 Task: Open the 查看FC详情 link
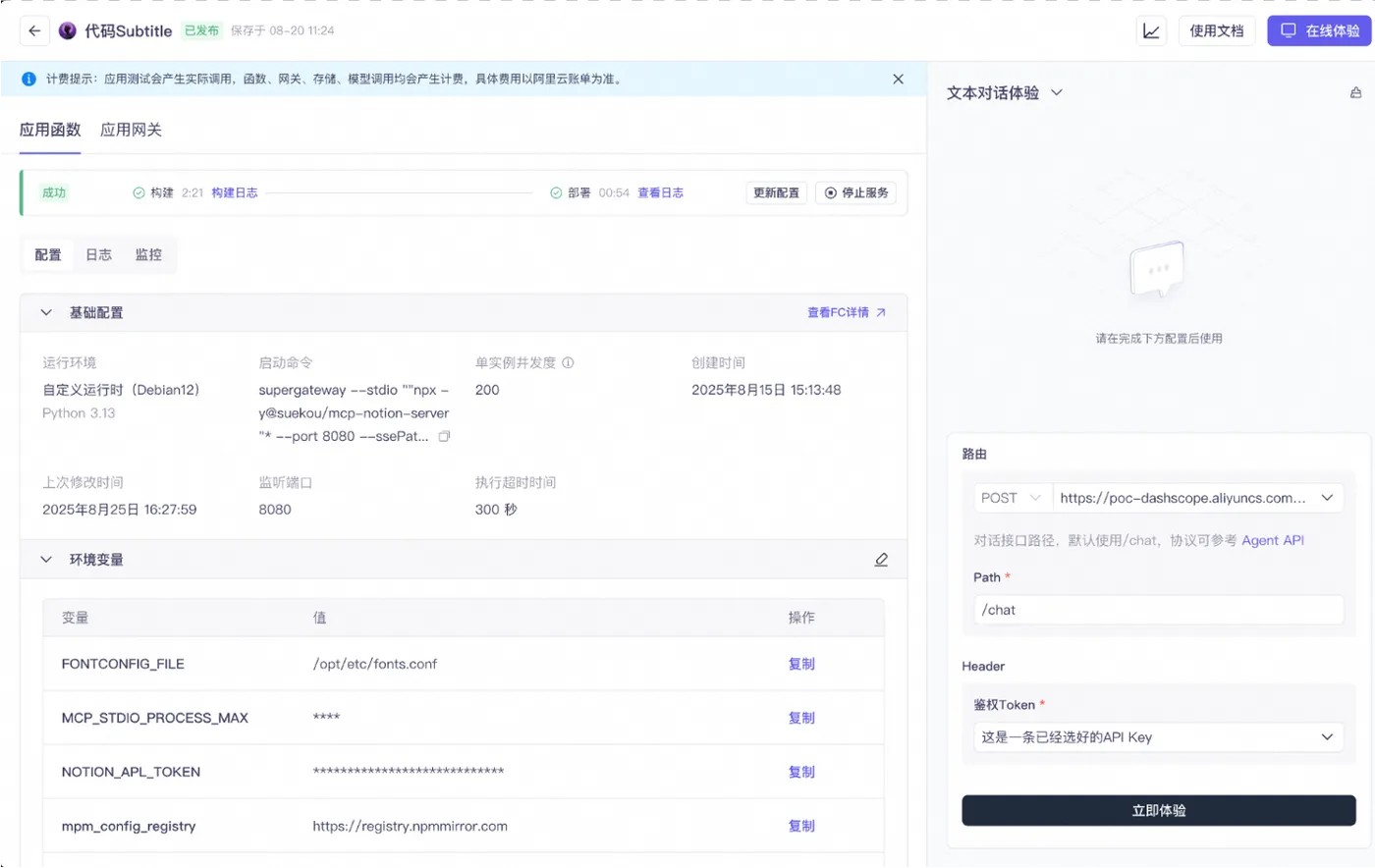pyautogui.click(x=847, y=313)
